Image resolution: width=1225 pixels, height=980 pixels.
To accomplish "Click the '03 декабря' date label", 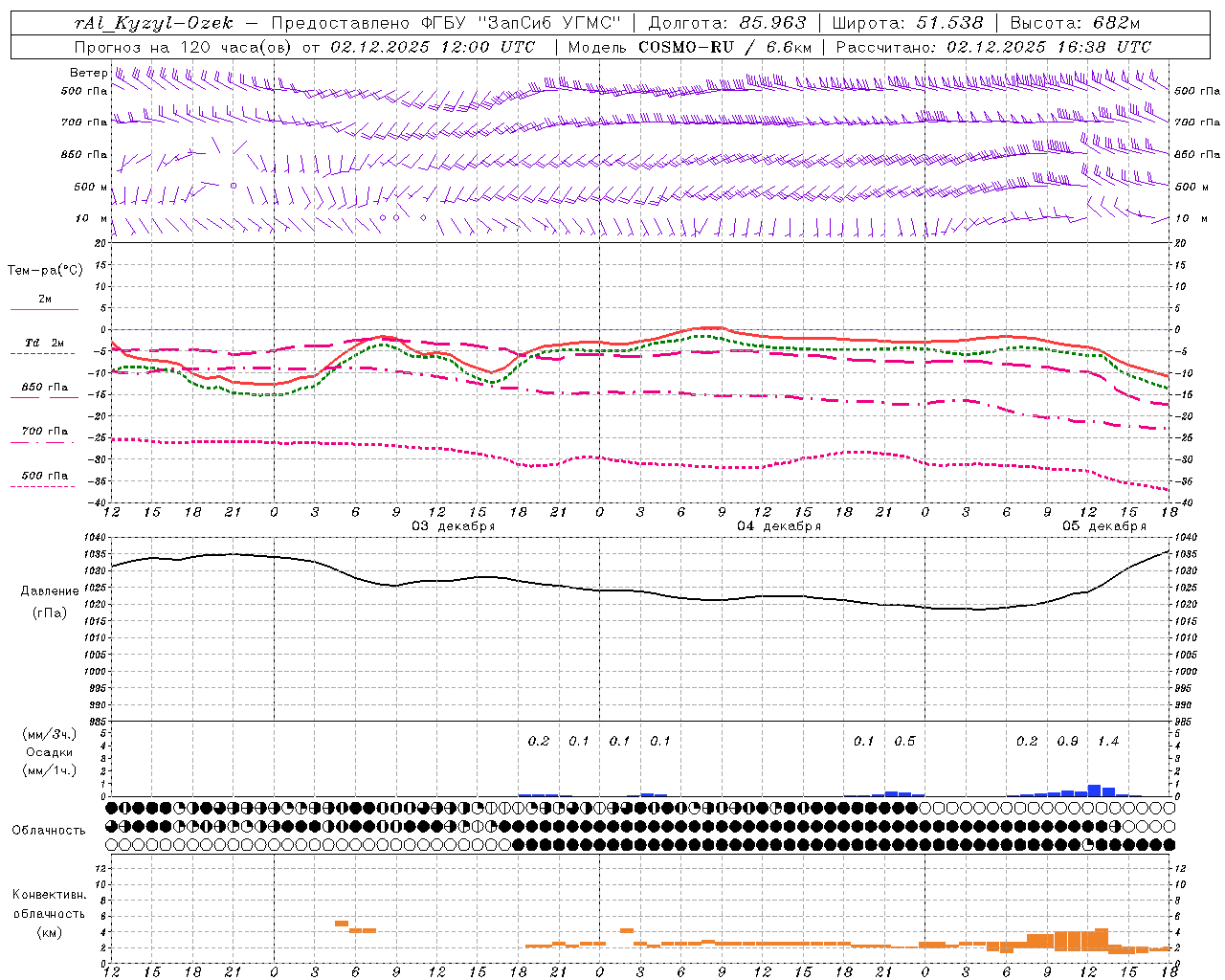I will click(x=454, y=526).
